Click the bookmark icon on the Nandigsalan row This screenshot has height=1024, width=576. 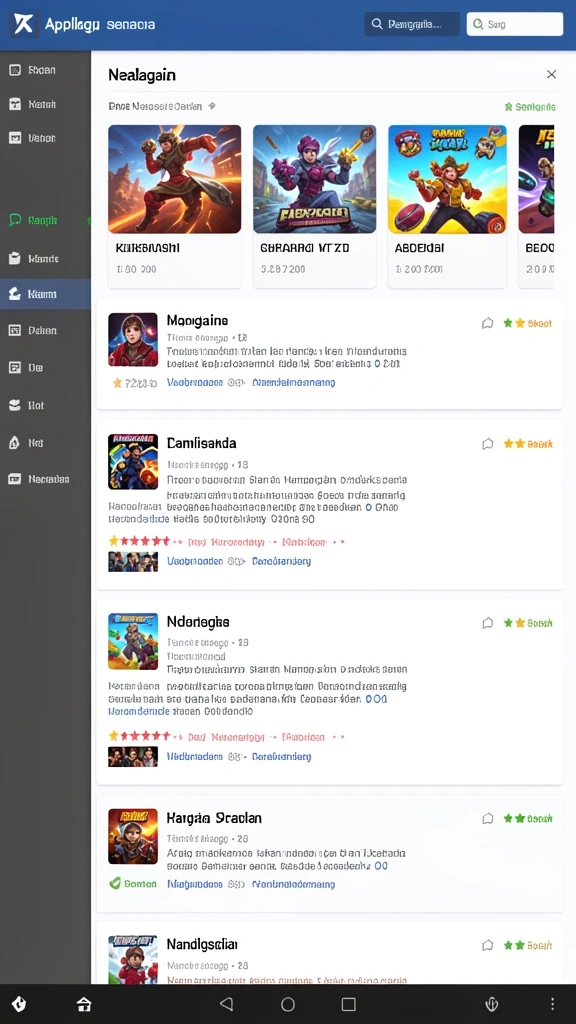click(x=487, y=945)
